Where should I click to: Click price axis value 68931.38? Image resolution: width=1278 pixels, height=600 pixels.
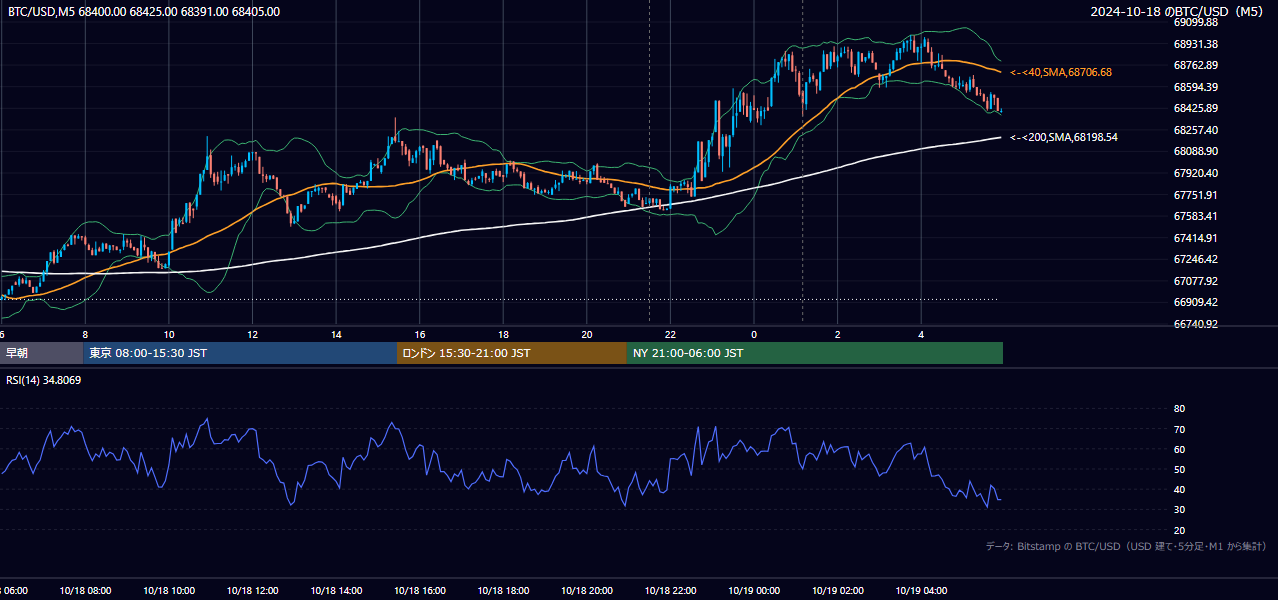pyautogui.click(x=1195, y=44)
